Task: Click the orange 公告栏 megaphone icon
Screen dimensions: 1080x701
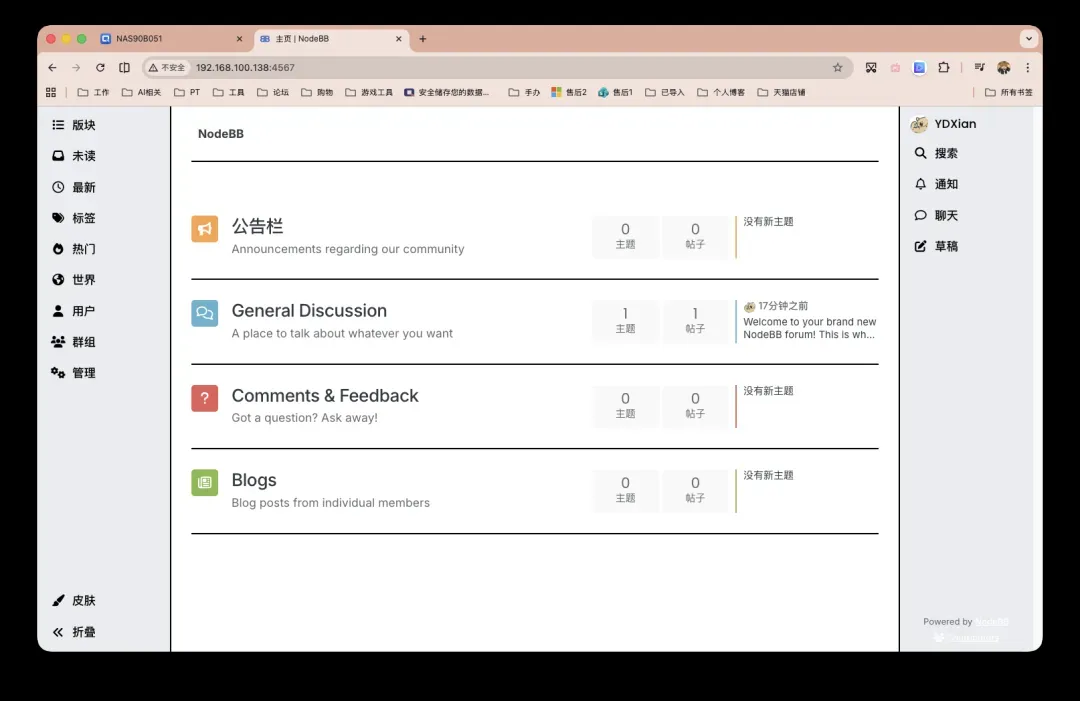Action: (204, 229)
